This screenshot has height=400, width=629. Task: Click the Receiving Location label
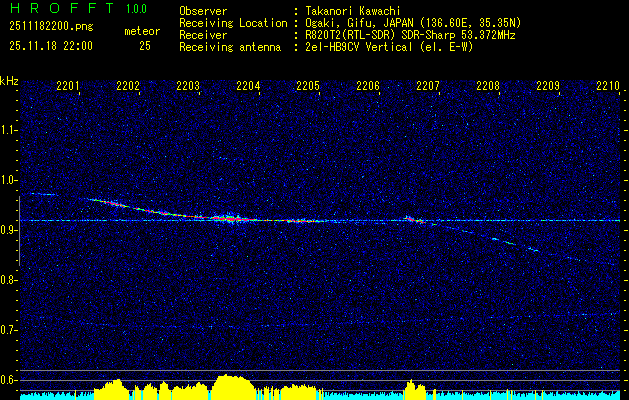tap(233, 23)
